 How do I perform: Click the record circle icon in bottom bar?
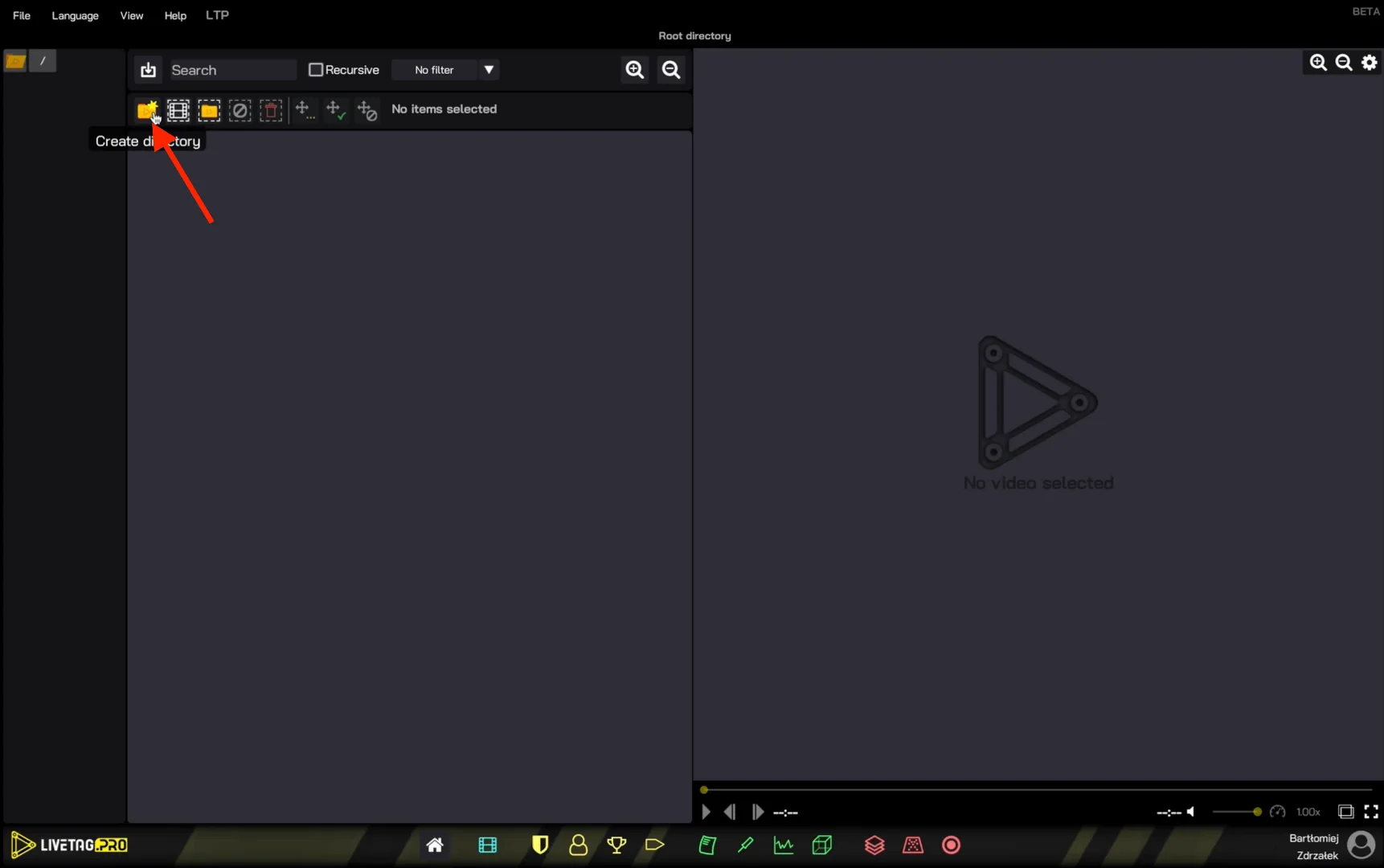(951, 845)
